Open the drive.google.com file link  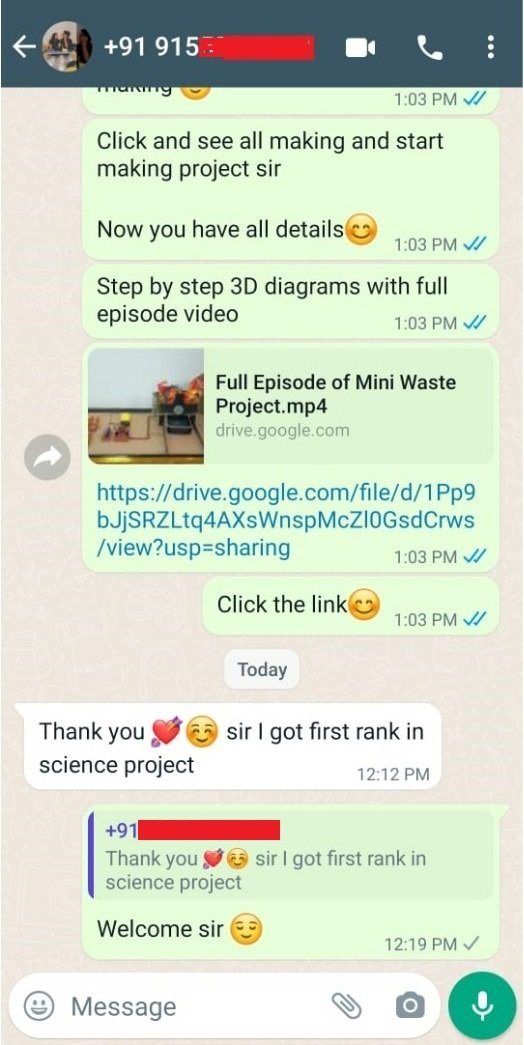tap(287, 521)
